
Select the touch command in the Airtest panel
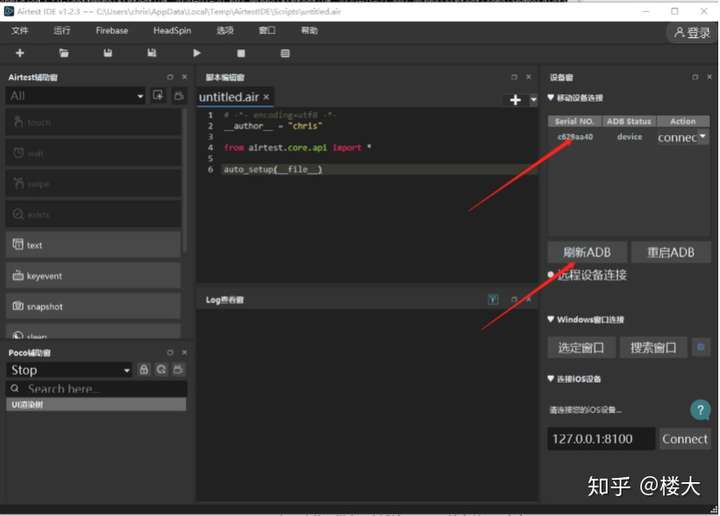point(93,123)
